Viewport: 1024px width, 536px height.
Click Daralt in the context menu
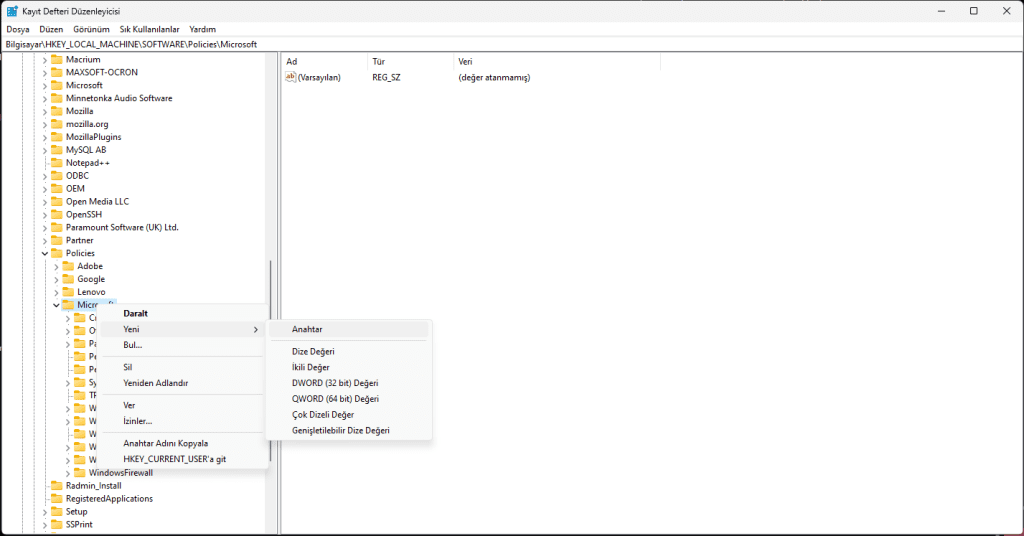coord(182,313)
